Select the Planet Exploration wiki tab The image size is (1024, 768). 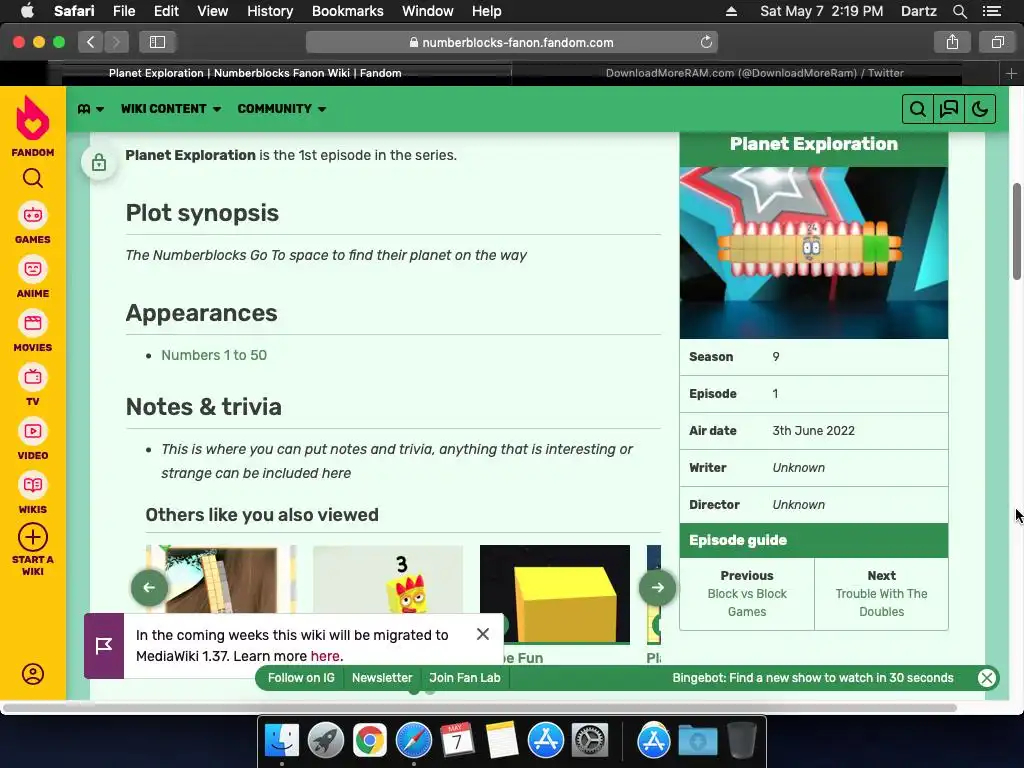click(255, 73)
